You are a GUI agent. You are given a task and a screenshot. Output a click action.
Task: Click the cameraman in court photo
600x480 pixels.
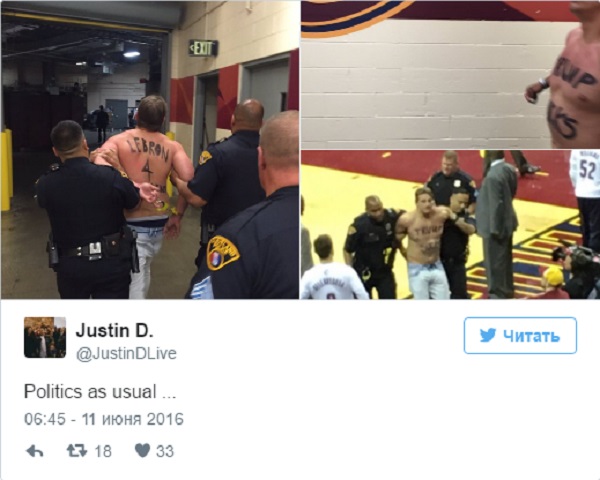pos(578,266)
